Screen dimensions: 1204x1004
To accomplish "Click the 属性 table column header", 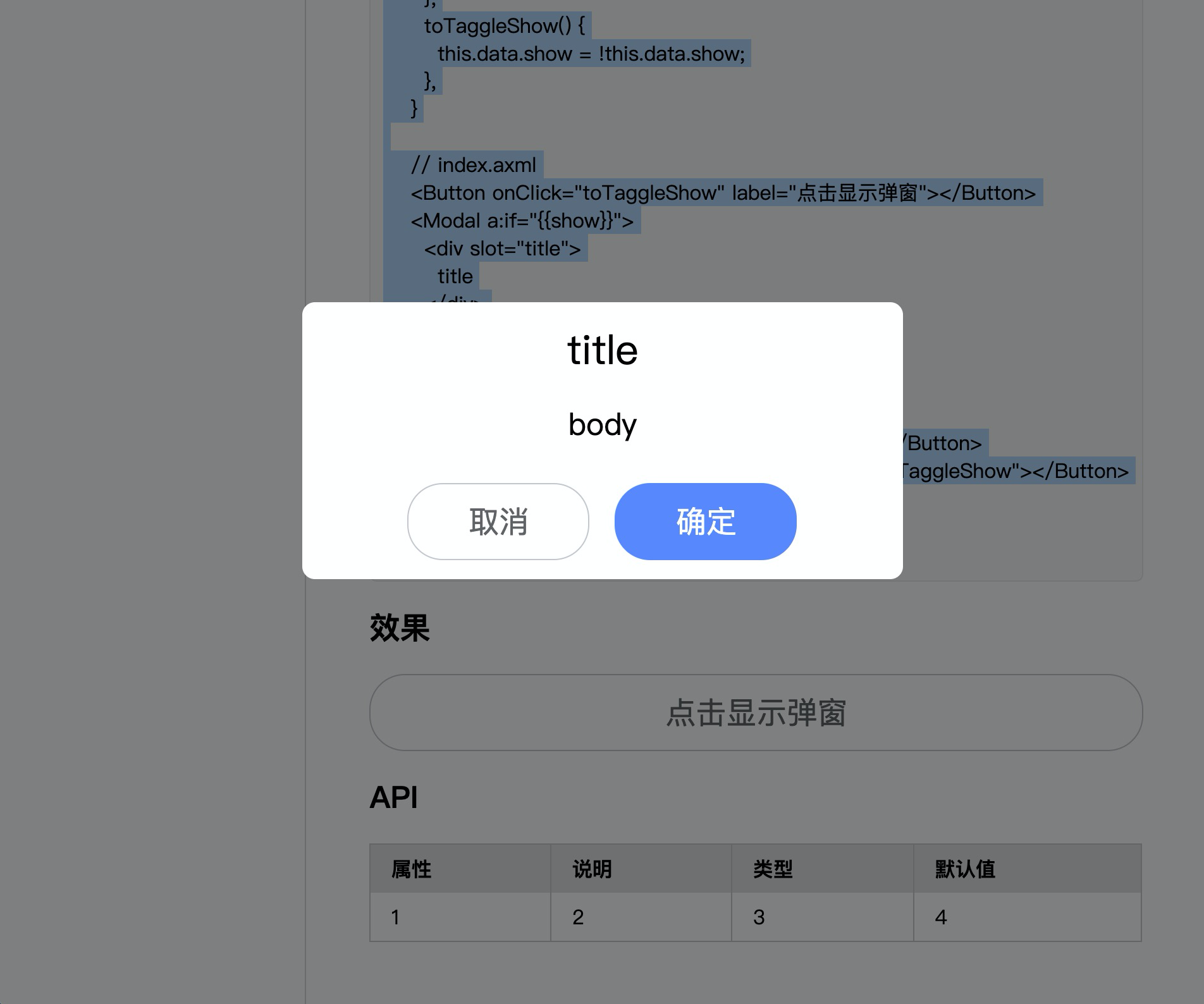I will [460, 869].
